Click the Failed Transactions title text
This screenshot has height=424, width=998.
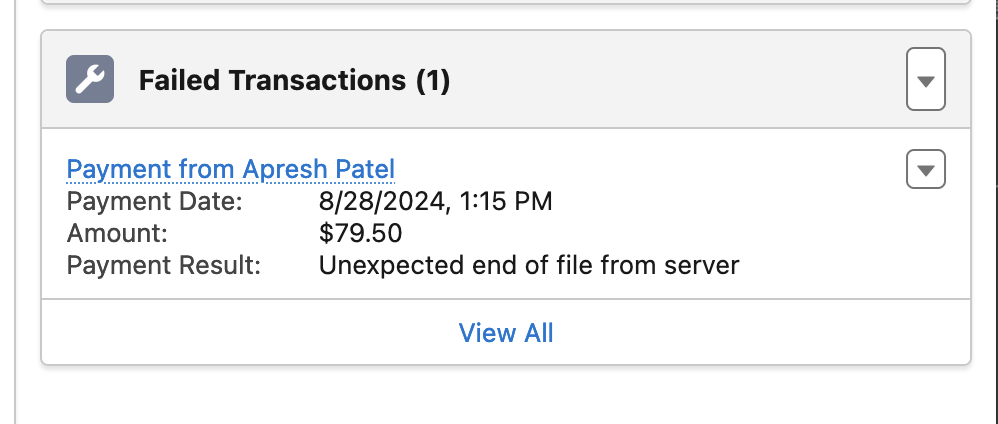pos(272,81)
